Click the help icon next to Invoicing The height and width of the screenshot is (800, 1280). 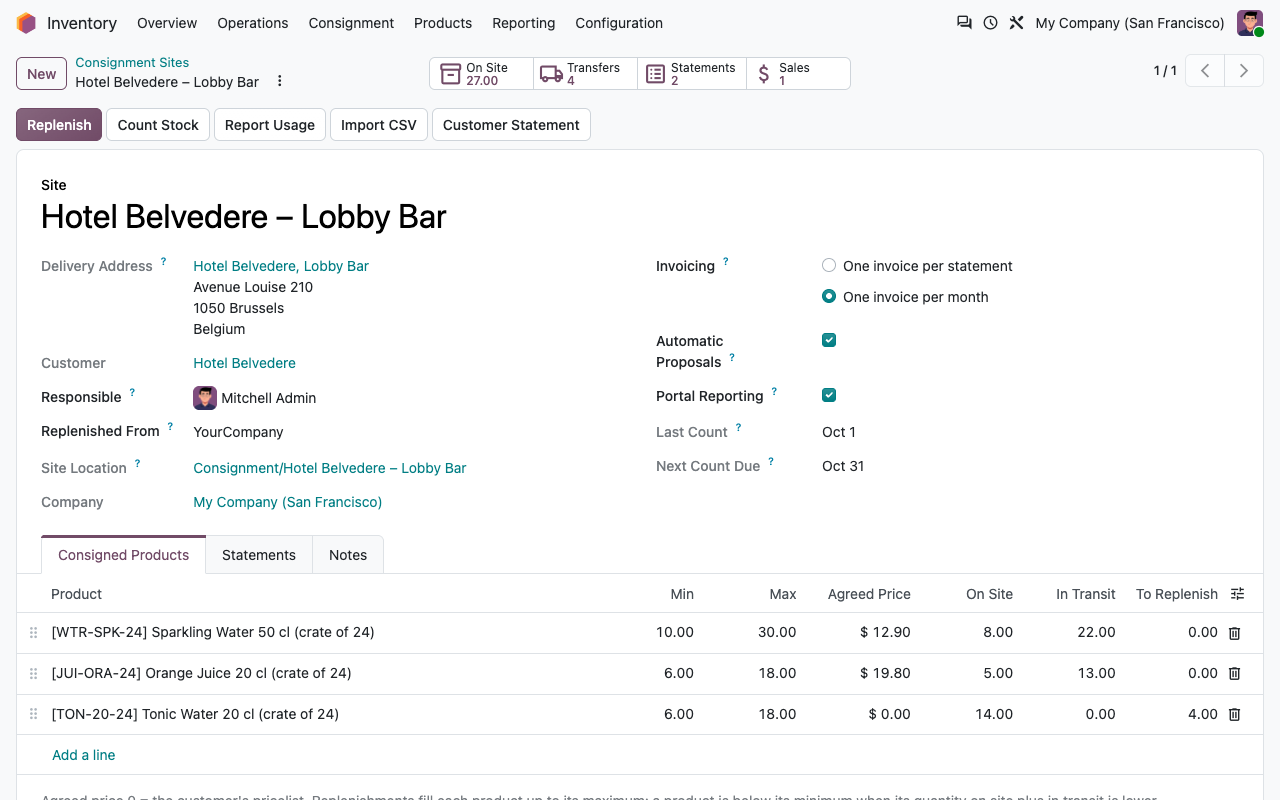[x=726, y=262]
